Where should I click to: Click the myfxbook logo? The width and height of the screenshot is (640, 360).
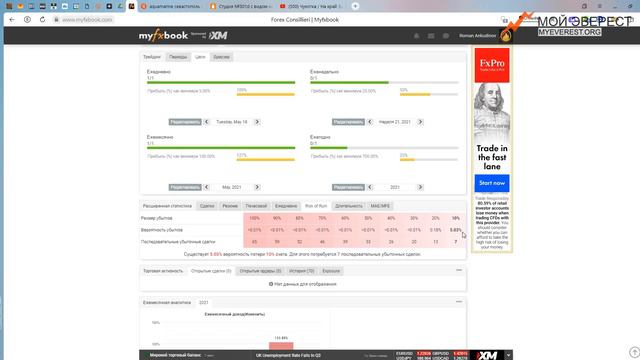point(163,36)
